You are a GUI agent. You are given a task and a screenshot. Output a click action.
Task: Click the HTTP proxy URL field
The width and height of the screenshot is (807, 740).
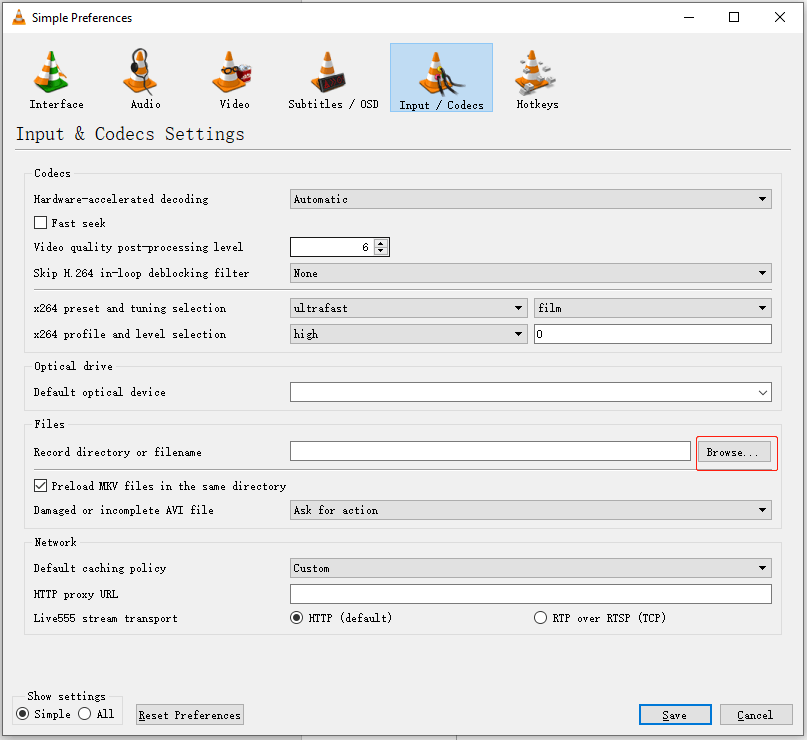[531, 594]
